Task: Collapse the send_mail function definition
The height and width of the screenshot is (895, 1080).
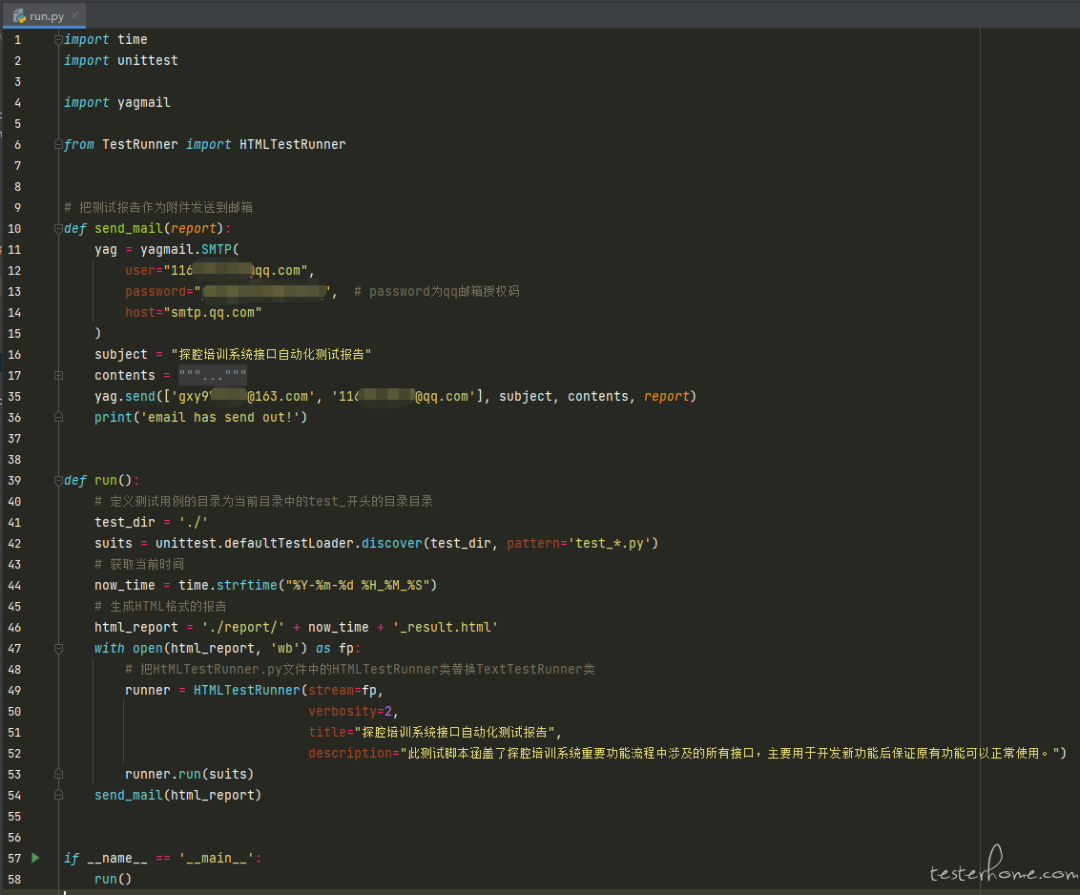Action: click(x=59, y=228)
